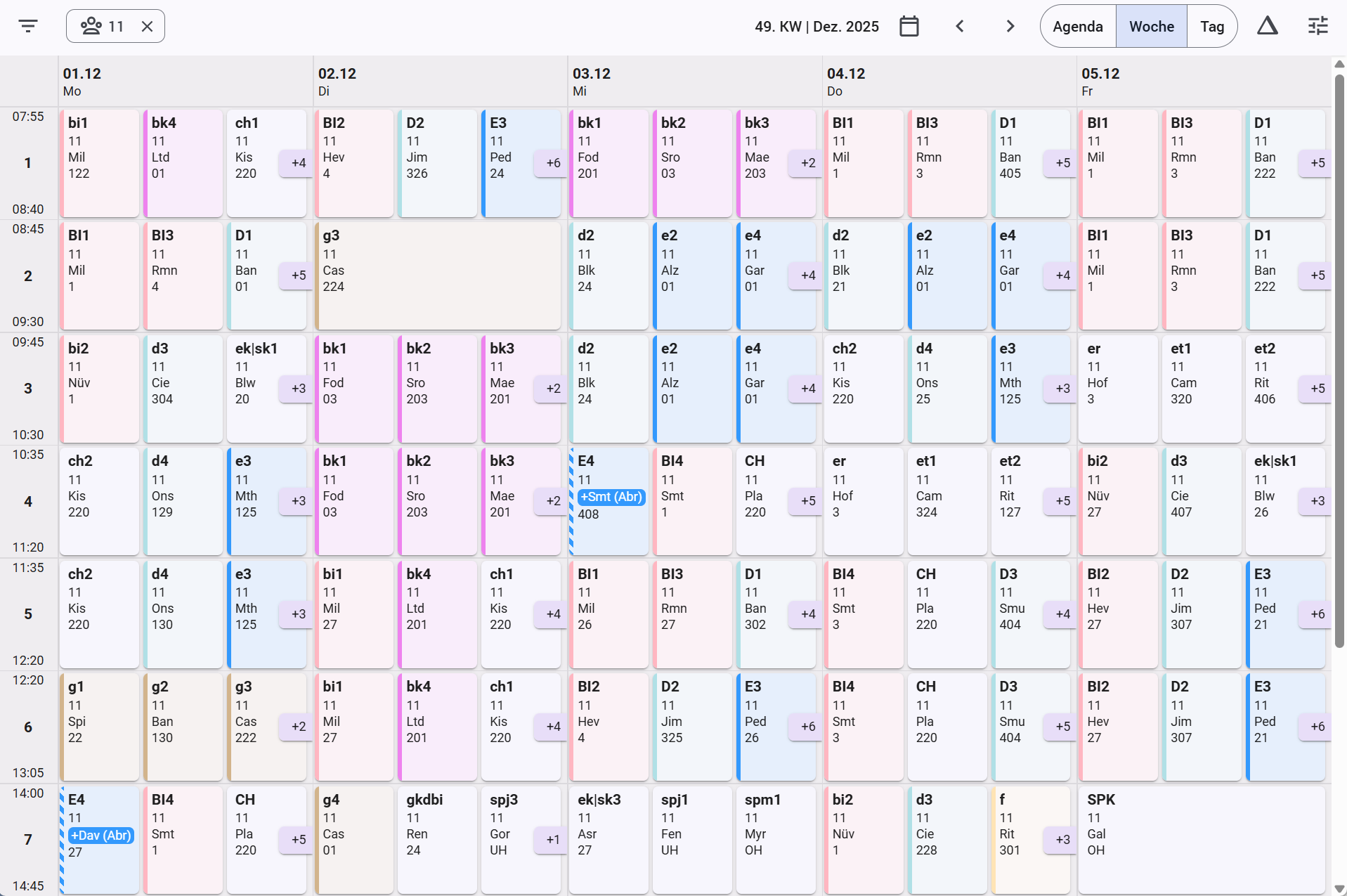Click the vertical scrollbar down arrow
Image resolution: width=1347 pixels, height=896 pixels.
point(1339,889)
